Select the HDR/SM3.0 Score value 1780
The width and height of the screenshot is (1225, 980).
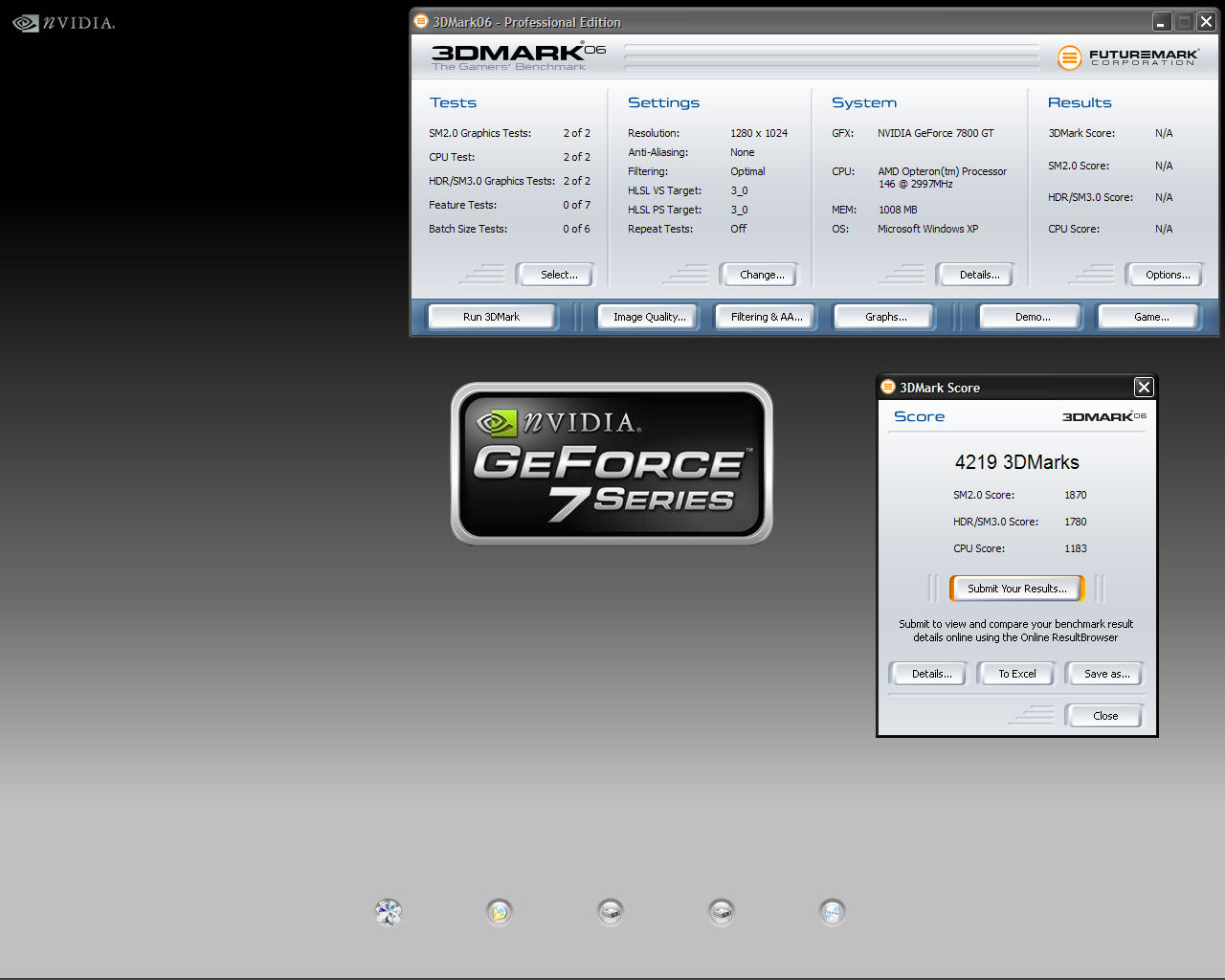1076,522
